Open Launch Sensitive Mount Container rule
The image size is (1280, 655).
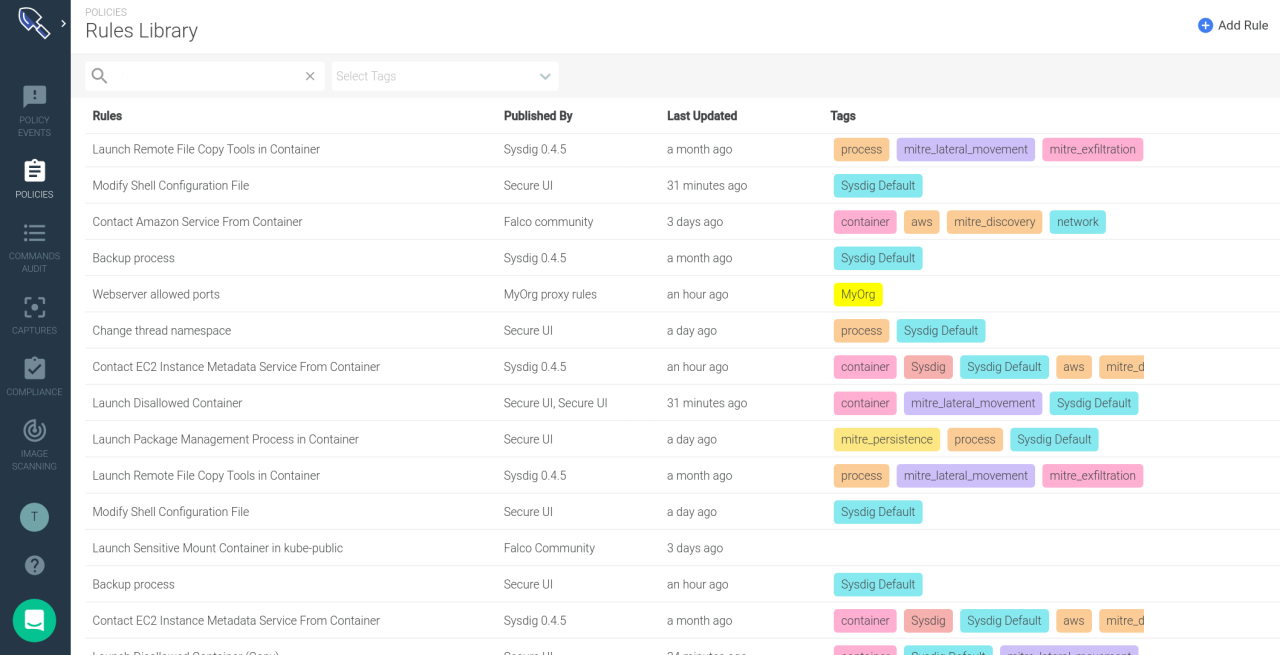pos(217,548)
